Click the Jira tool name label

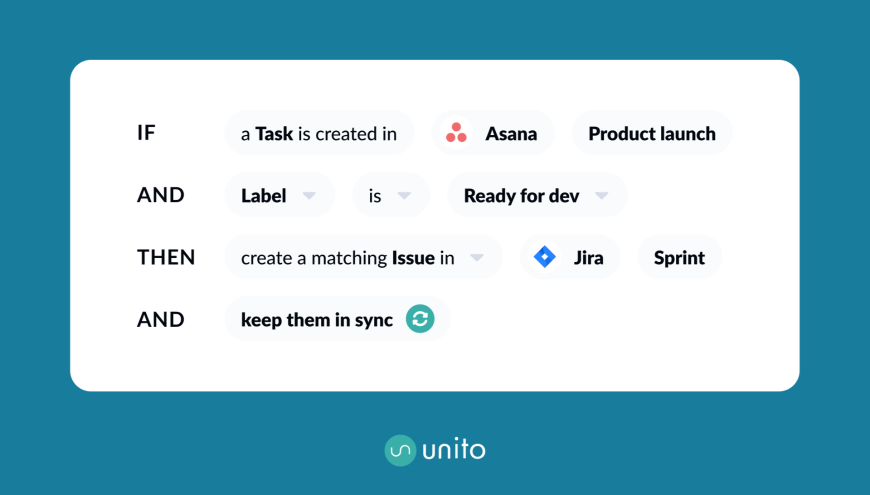click(588, 257)
